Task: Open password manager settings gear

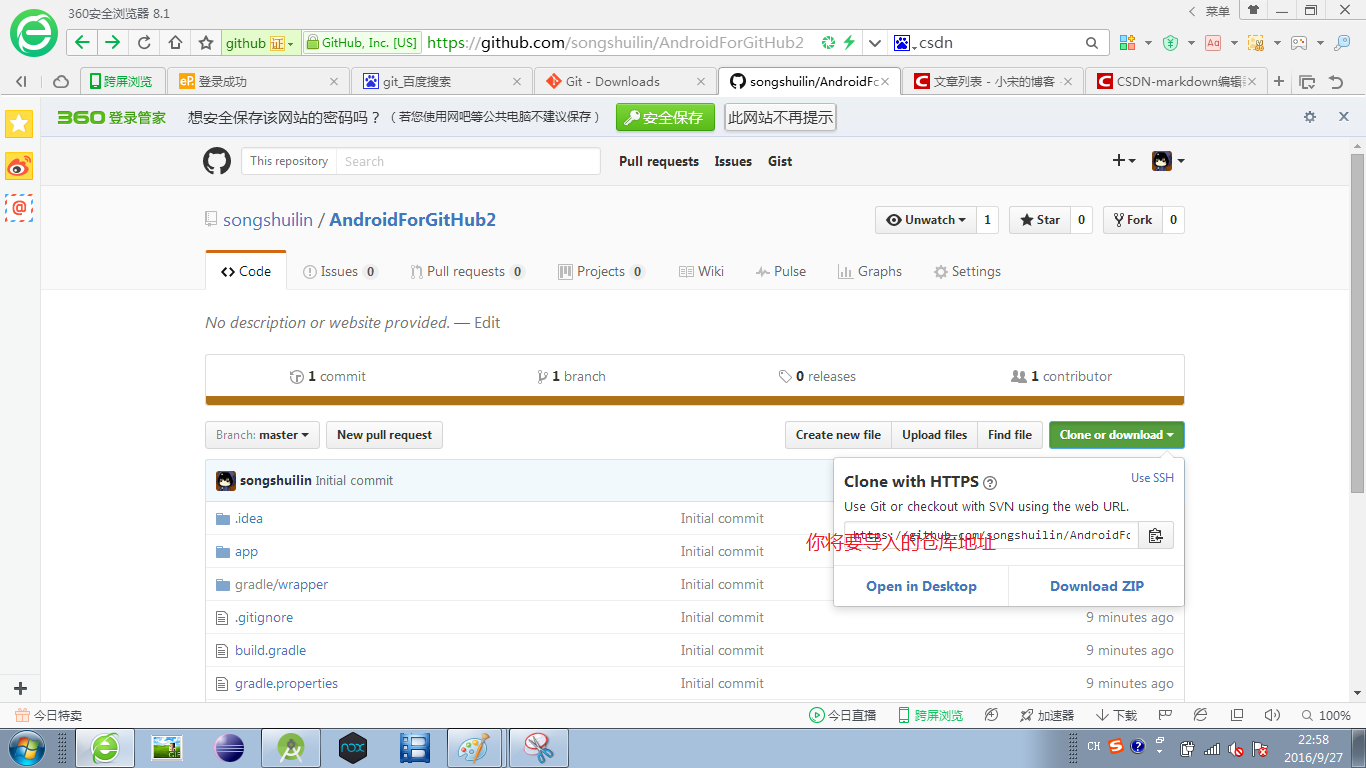Action: pyautogui.click(x=1310, y=117)
